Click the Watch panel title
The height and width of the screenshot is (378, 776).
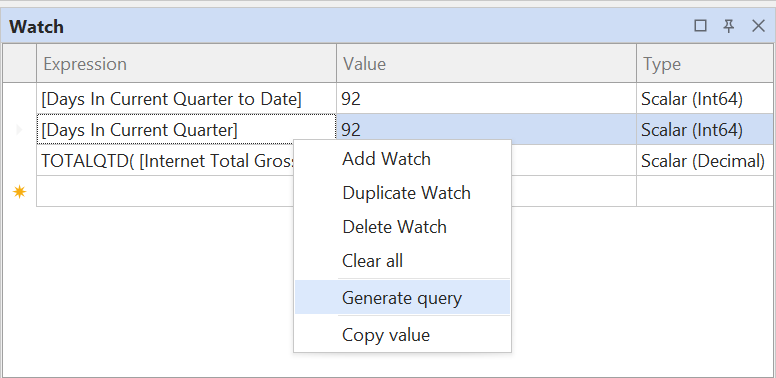pos(37,26)
